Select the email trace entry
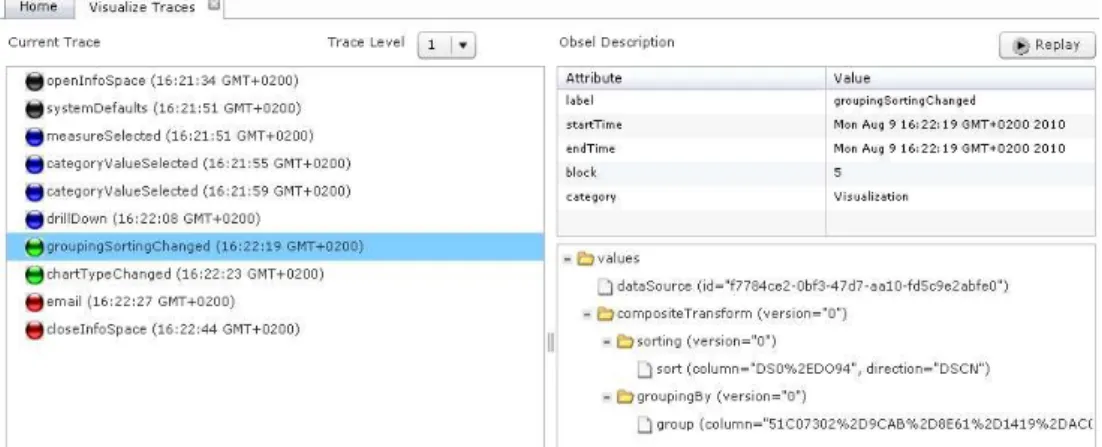This screenshot has height=447, width=1102. [274, 302]
